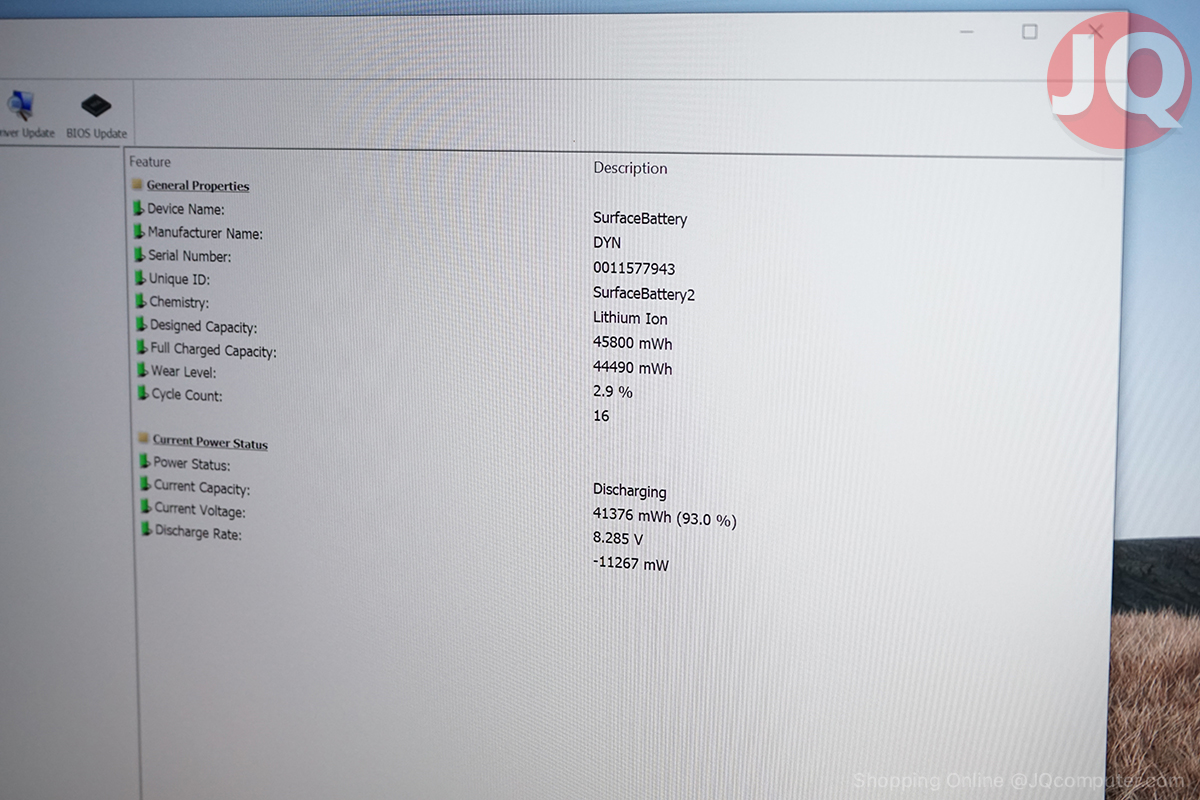Click the green icon next to Discharge Rate
Viewport: 1200px width, 800px height.
point(146,530)
